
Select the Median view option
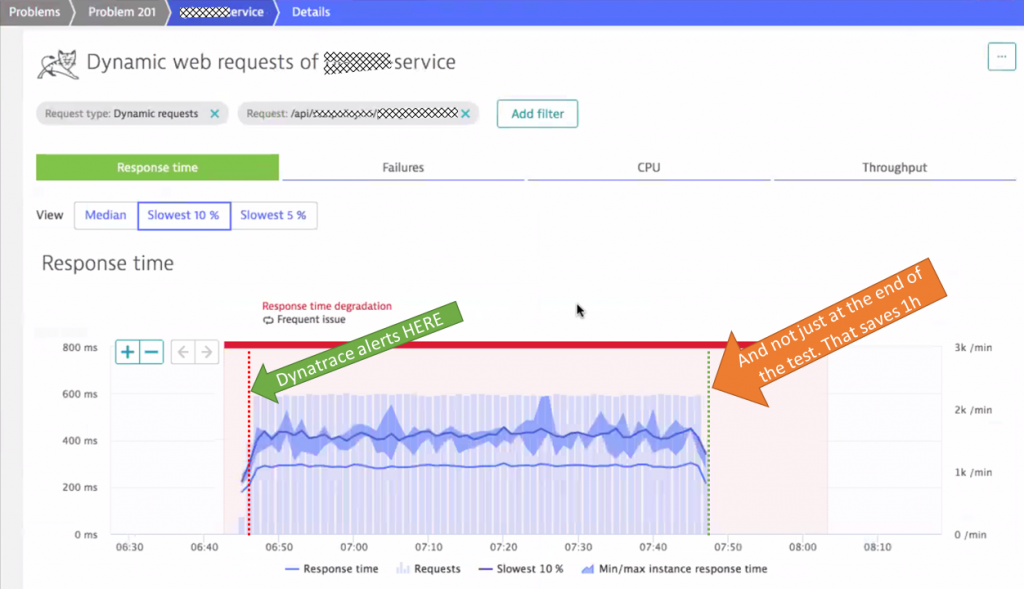point(104,215)
